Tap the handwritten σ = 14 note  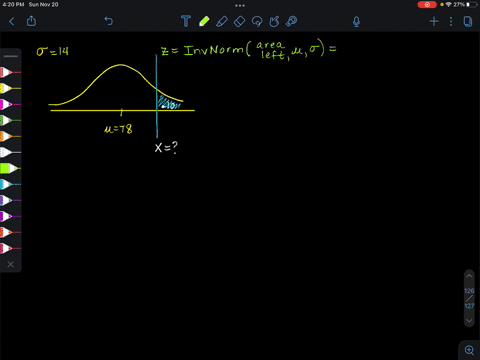(x=52, y=51)
